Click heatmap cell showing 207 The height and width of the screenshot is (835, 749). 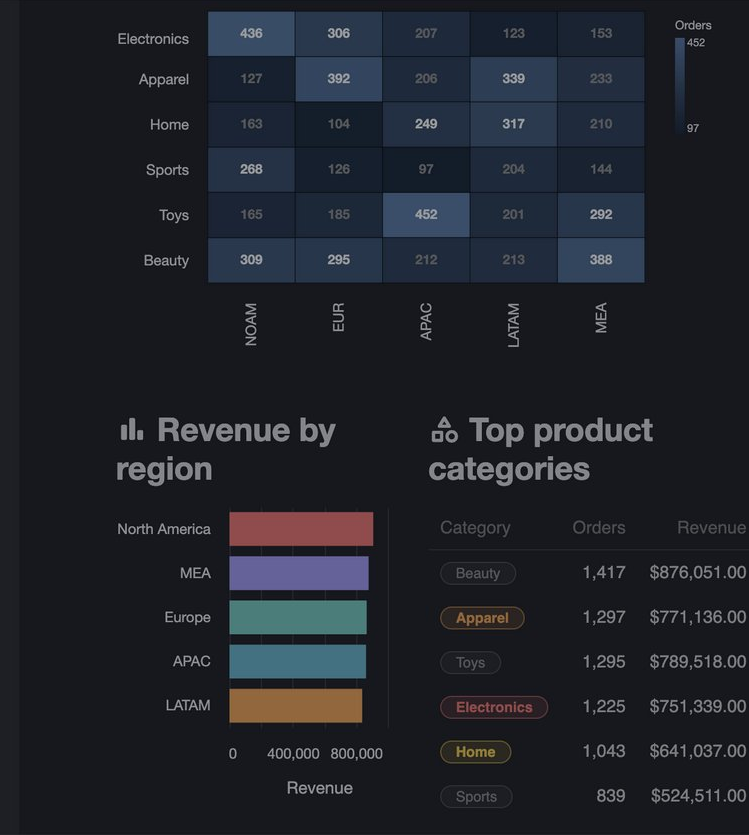point(426,34)
